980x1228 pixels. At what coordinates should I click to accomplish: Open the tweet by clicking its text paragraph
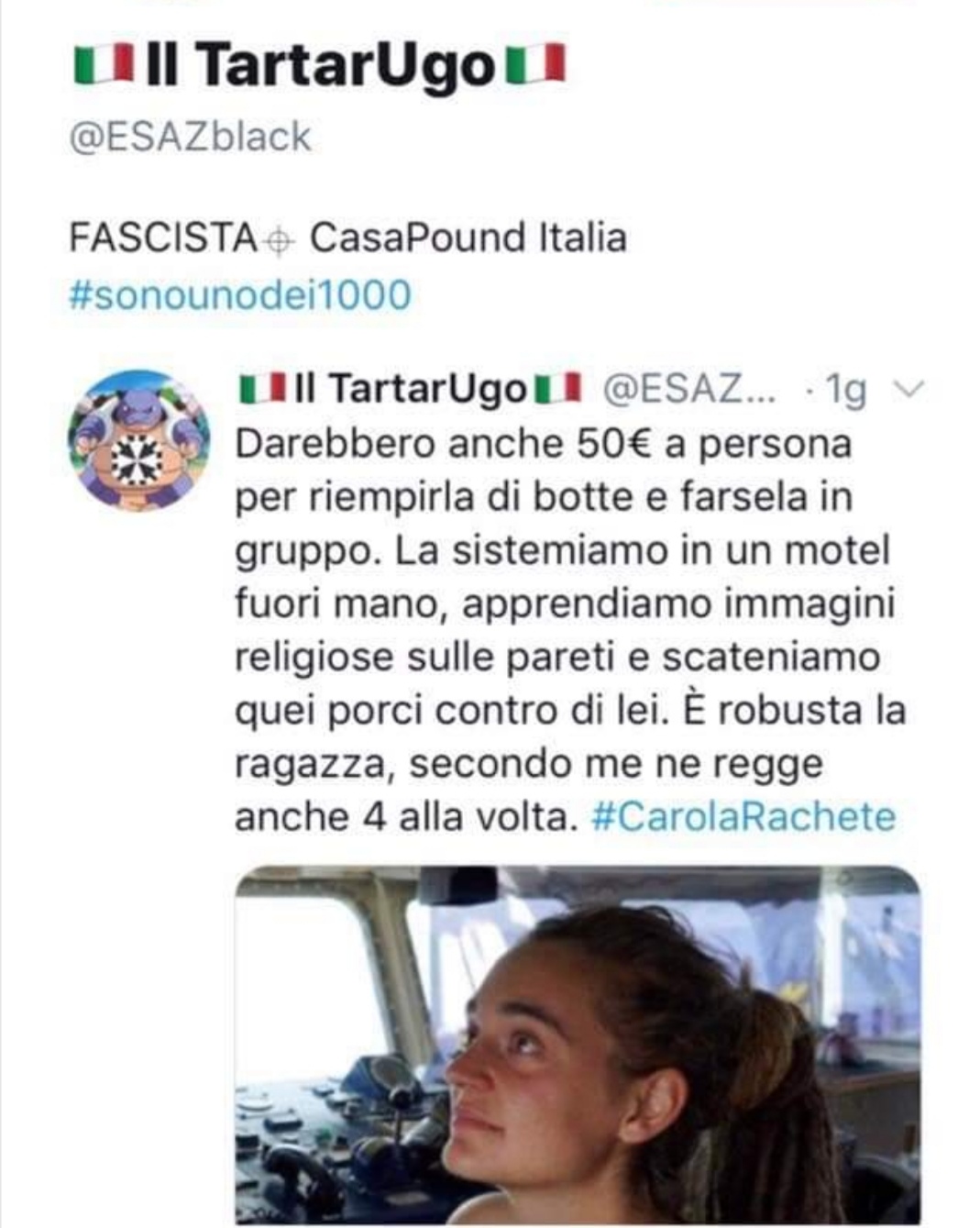pyautogui.click(x=570, y=630)
